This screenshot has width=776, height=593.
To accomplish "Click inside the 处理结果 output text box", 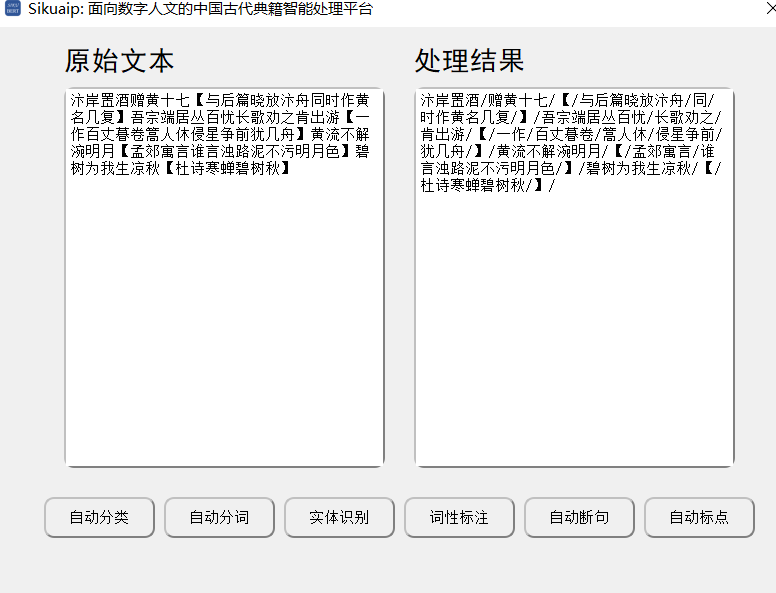I will pyautogui.click(x=574, y=320).
